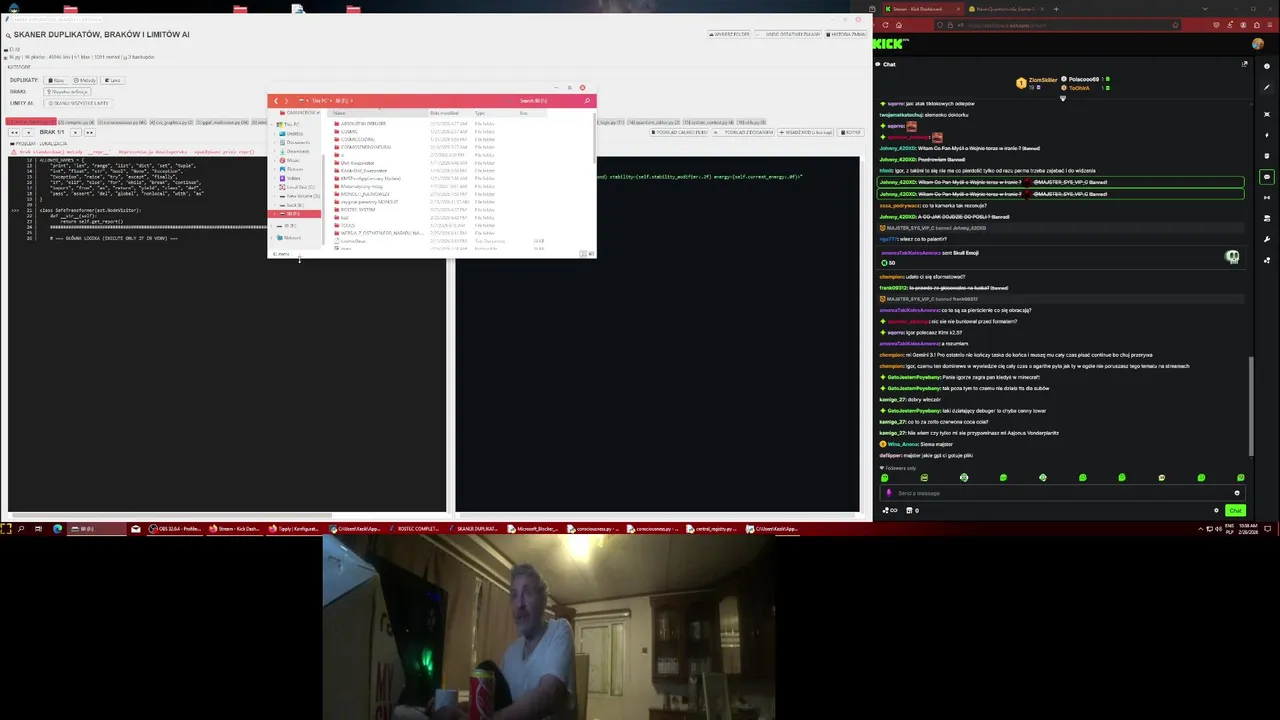Viewport: 1280px width, 720px height.
Task: Click the Send a message chat field
Action: [1062, 493]
